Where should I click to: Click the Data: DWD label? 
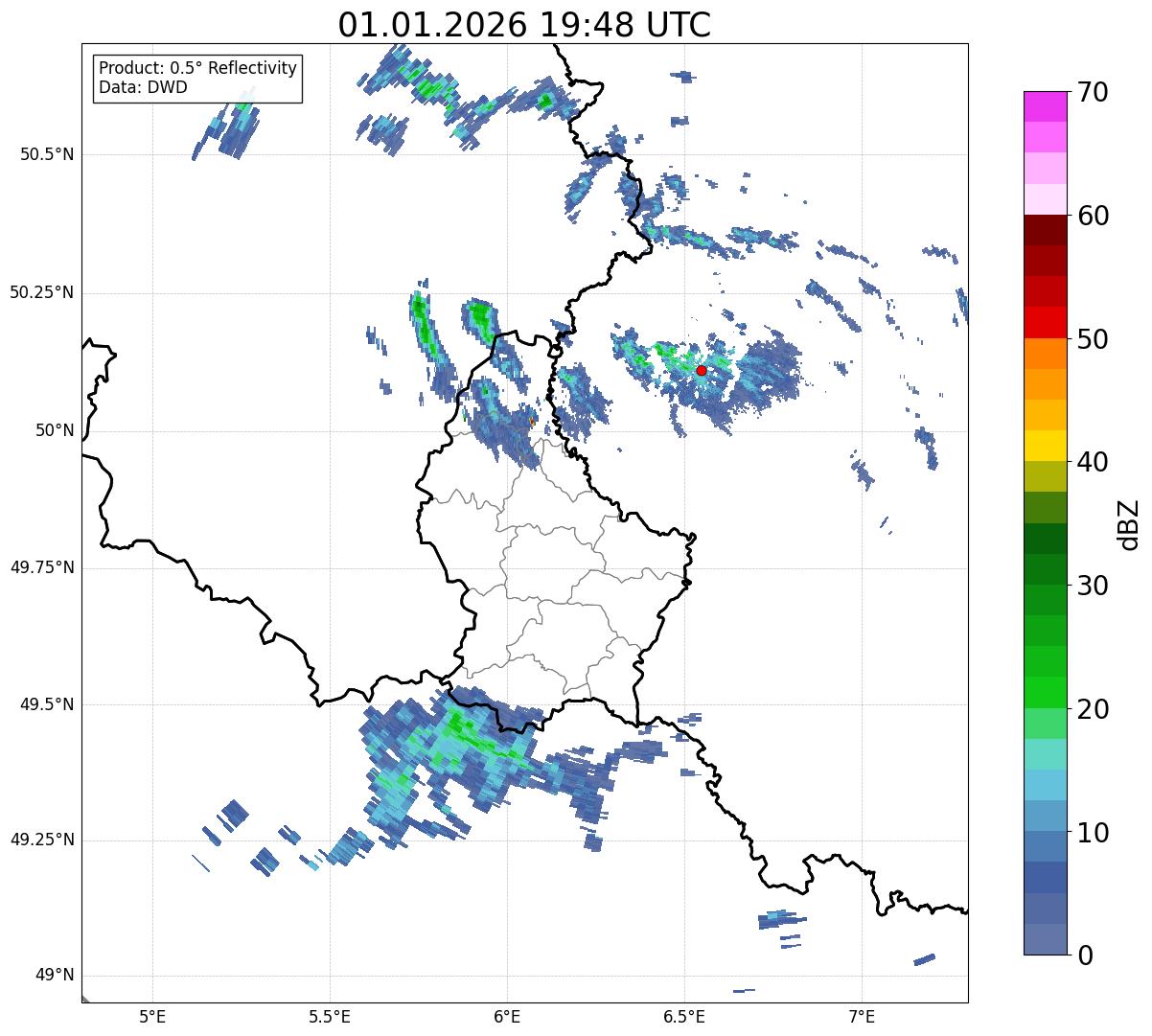(143, 87)
